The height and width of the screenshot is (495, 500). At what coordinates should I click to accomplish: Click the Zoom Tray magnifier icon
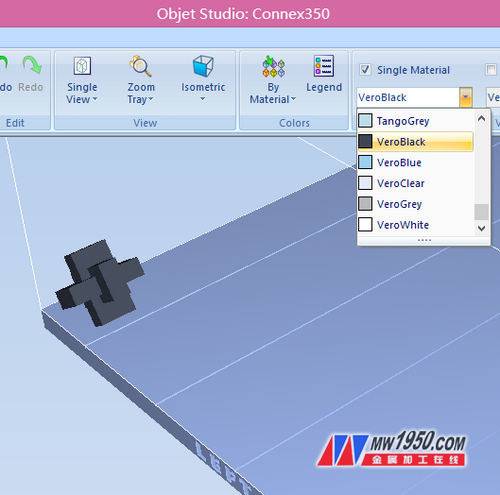click(x=140, y=66)
